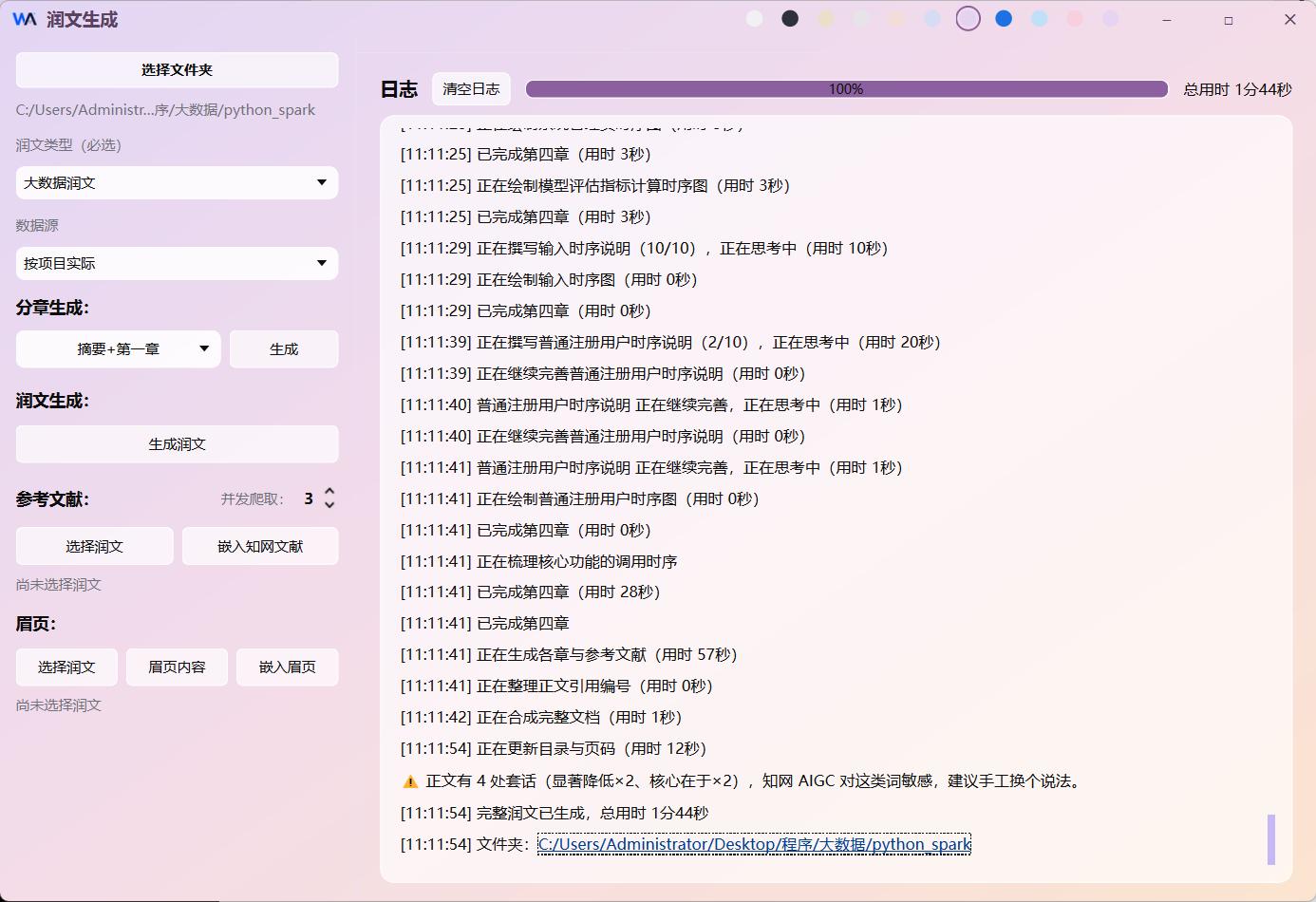Open the 数据源 dropdown showing 按项目实际

pos(178,263)
